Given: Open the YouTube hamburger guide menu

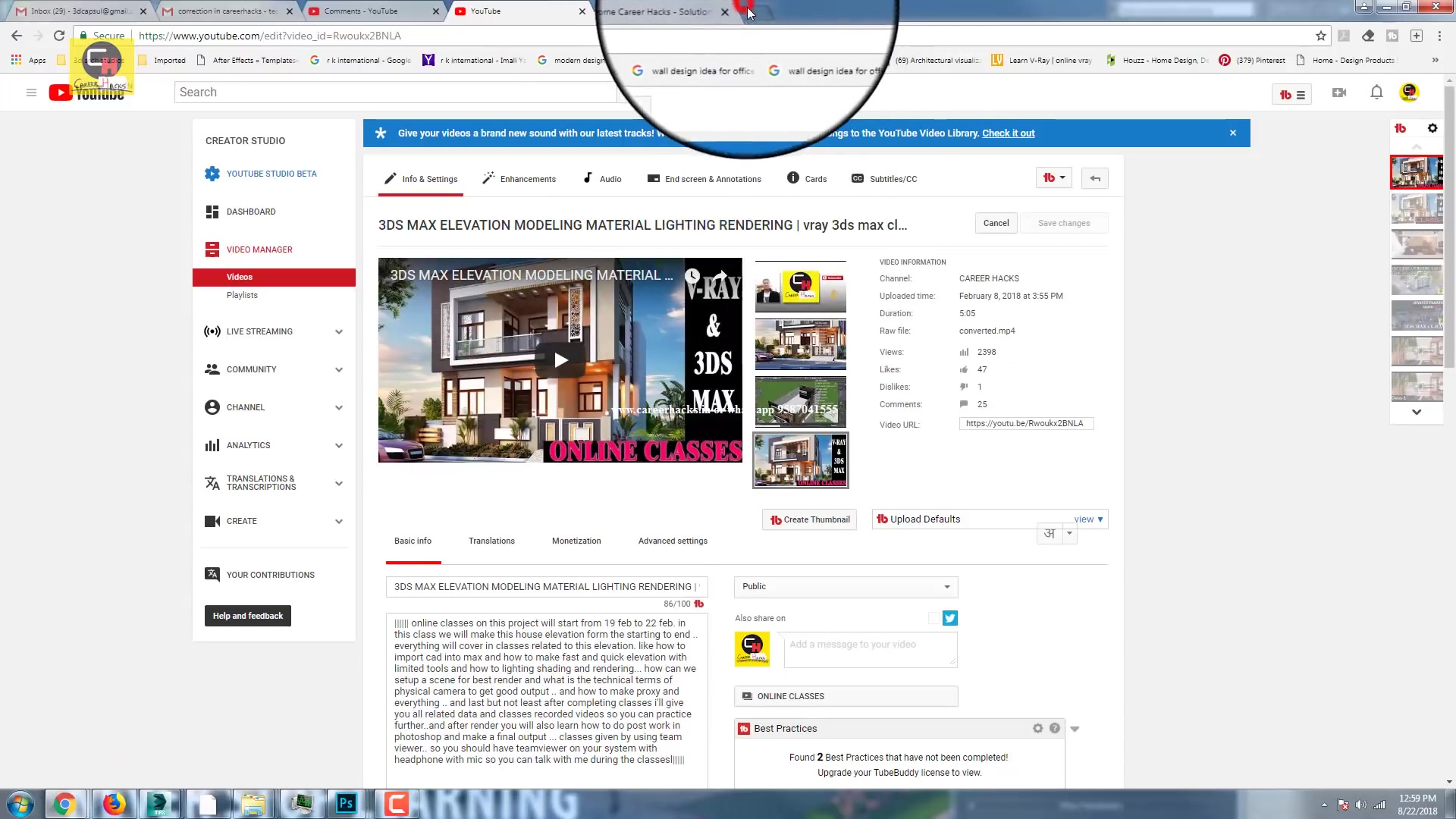Looking at the screenshot, I should [31, 93].
